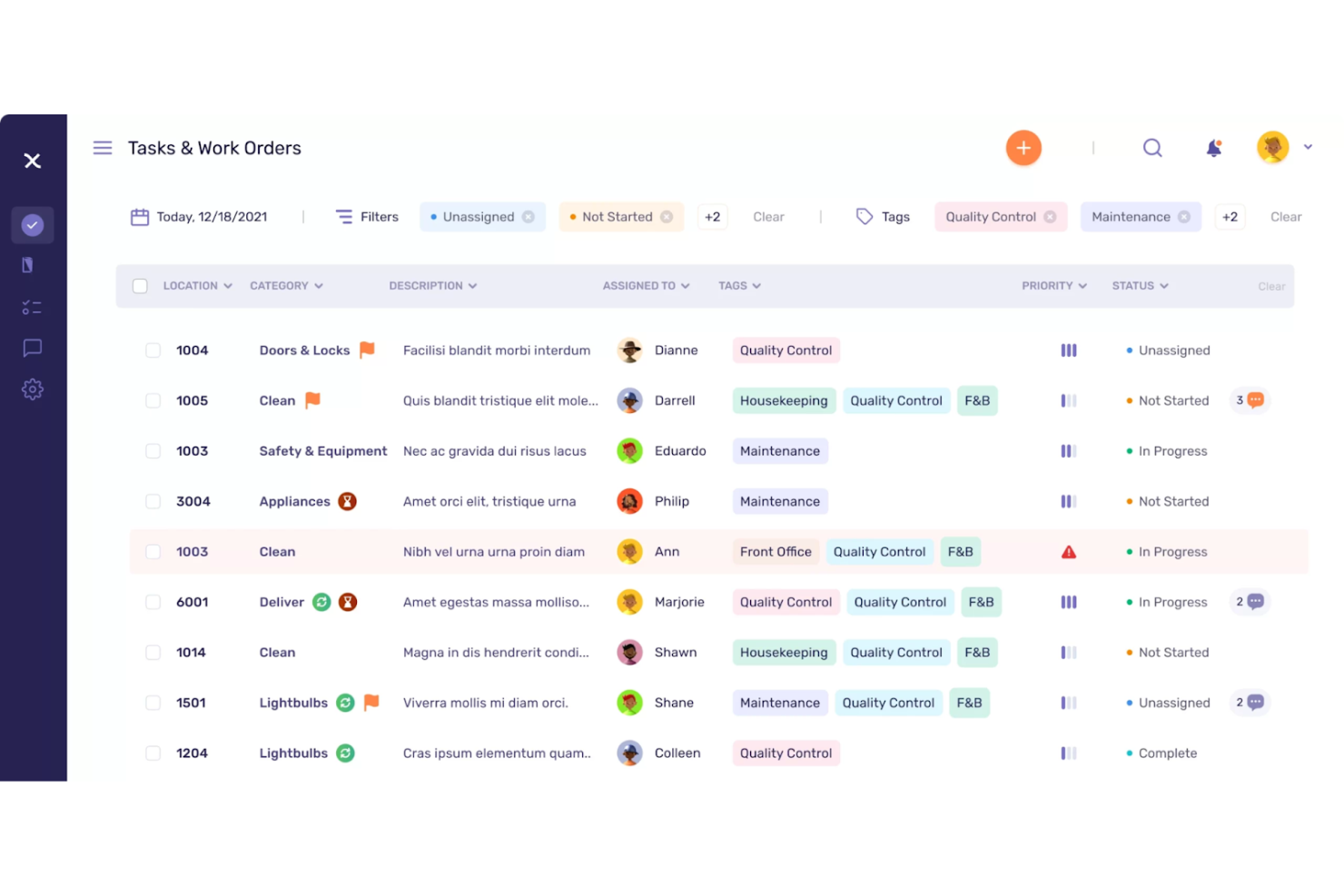The height and width of the screenshot is (896, 1344).
Task: Expand the profile dropdown chevron
Action: [1309, 147]
